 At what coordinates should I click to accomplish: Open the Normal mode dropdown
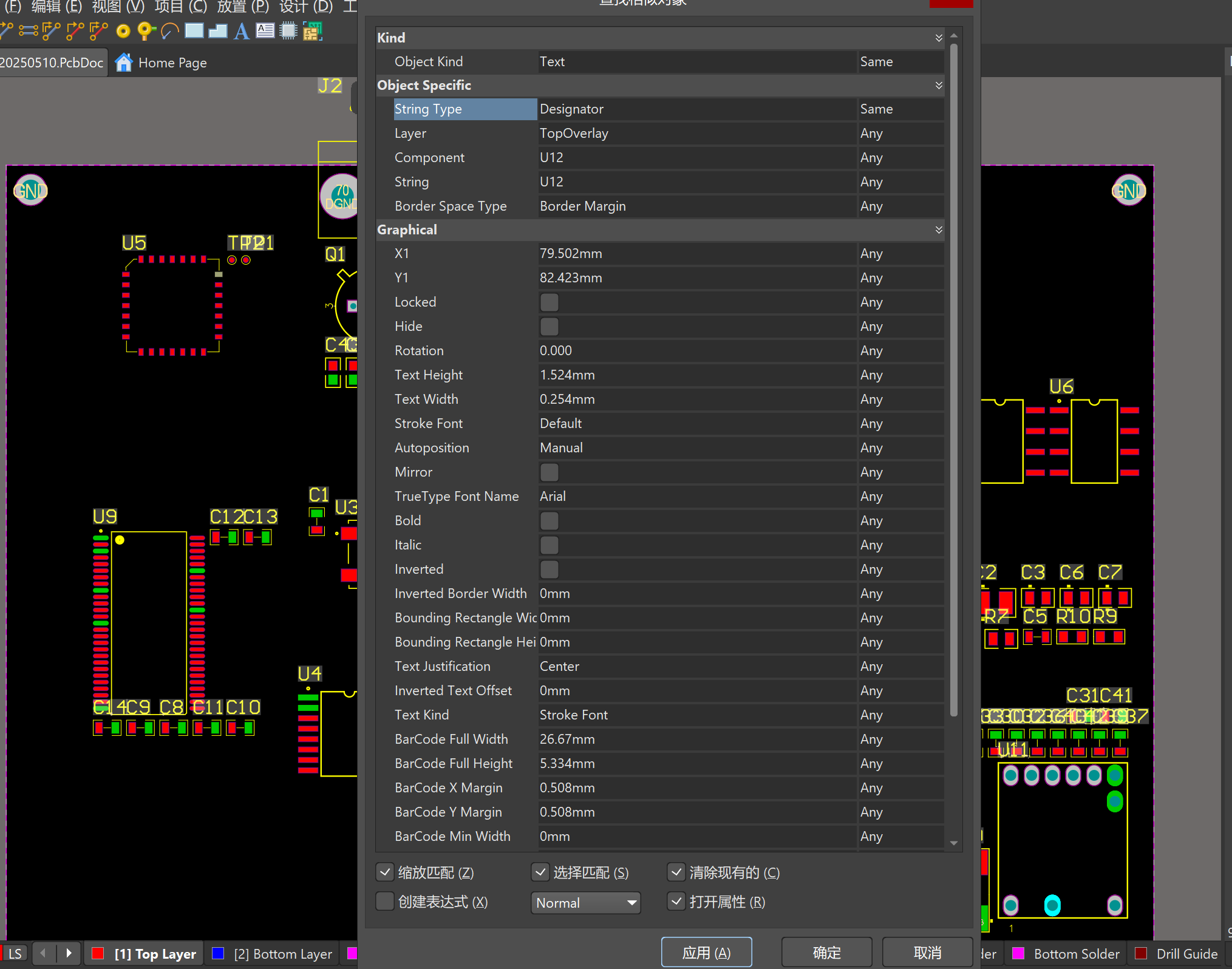[x=585, y=903]
